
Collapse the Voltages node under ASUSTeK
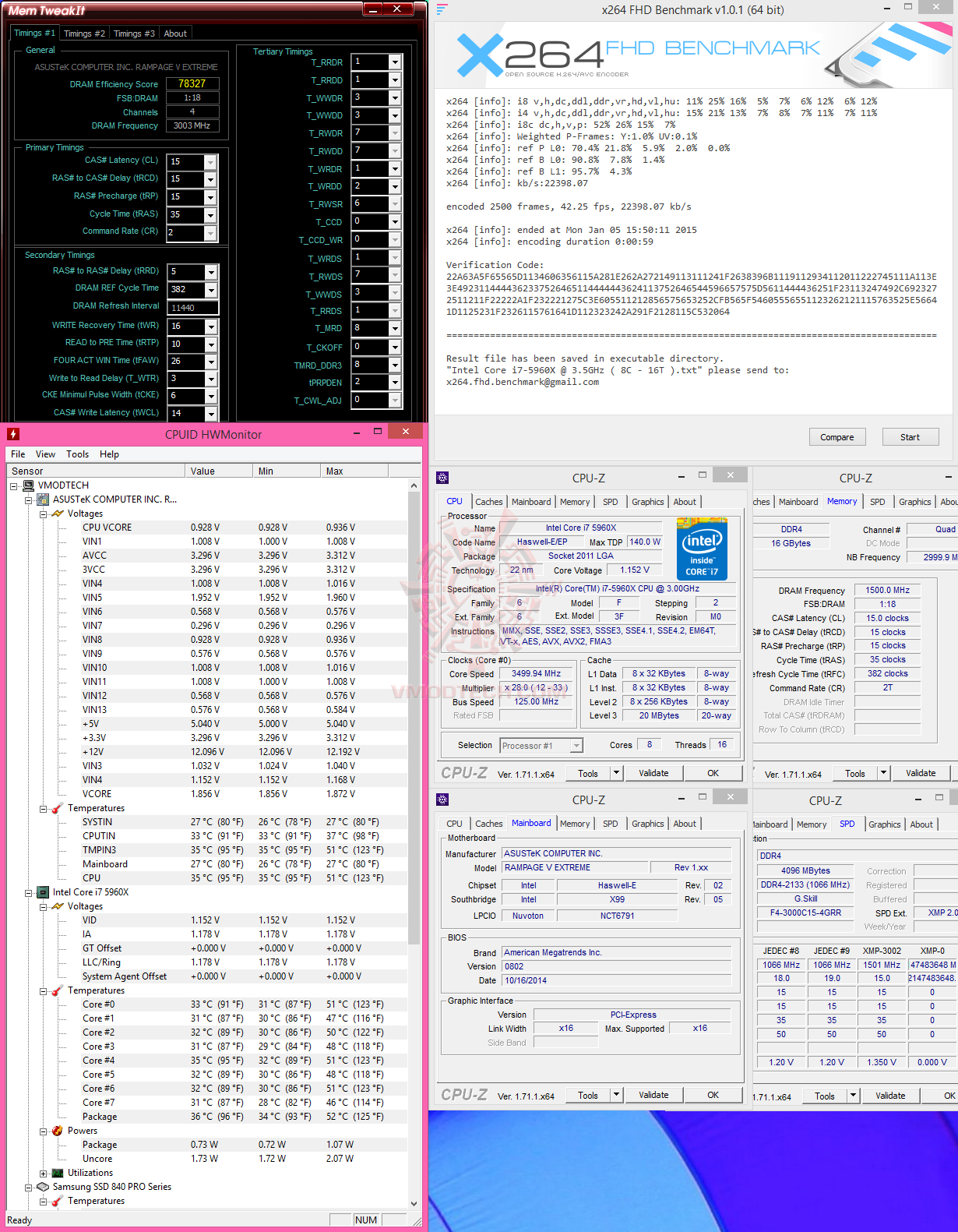tap(44, 514)
